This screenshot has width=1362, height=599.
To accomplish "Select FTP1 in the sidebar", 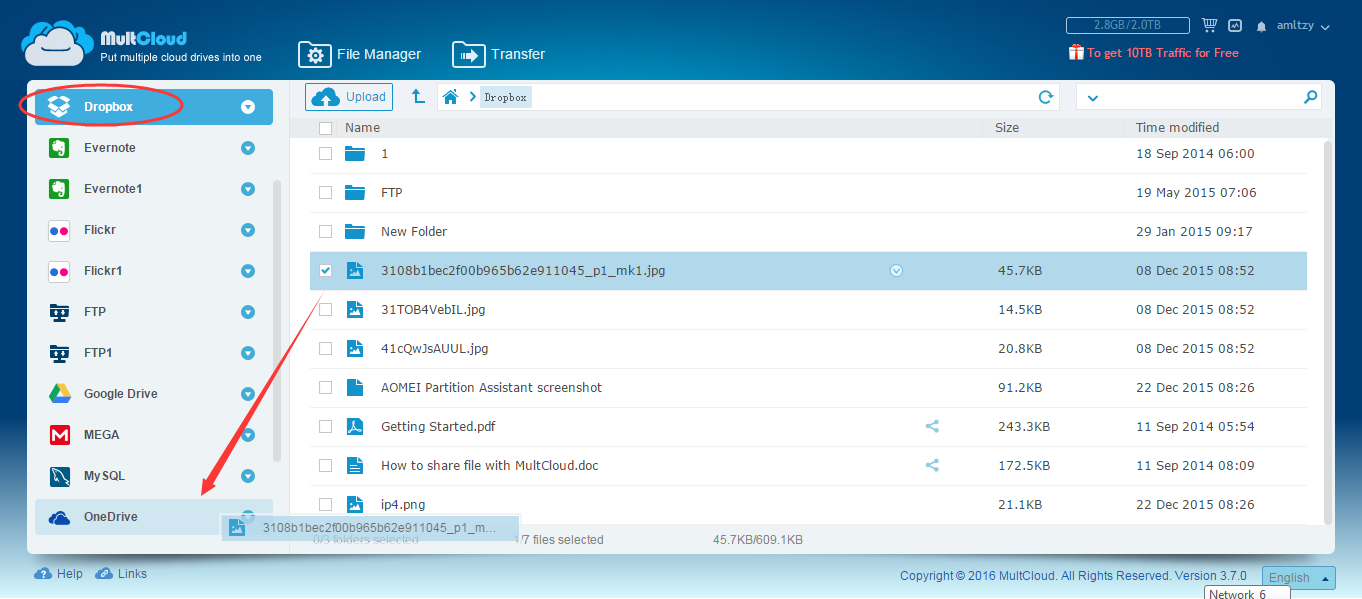I will click(x=154, y=353).
